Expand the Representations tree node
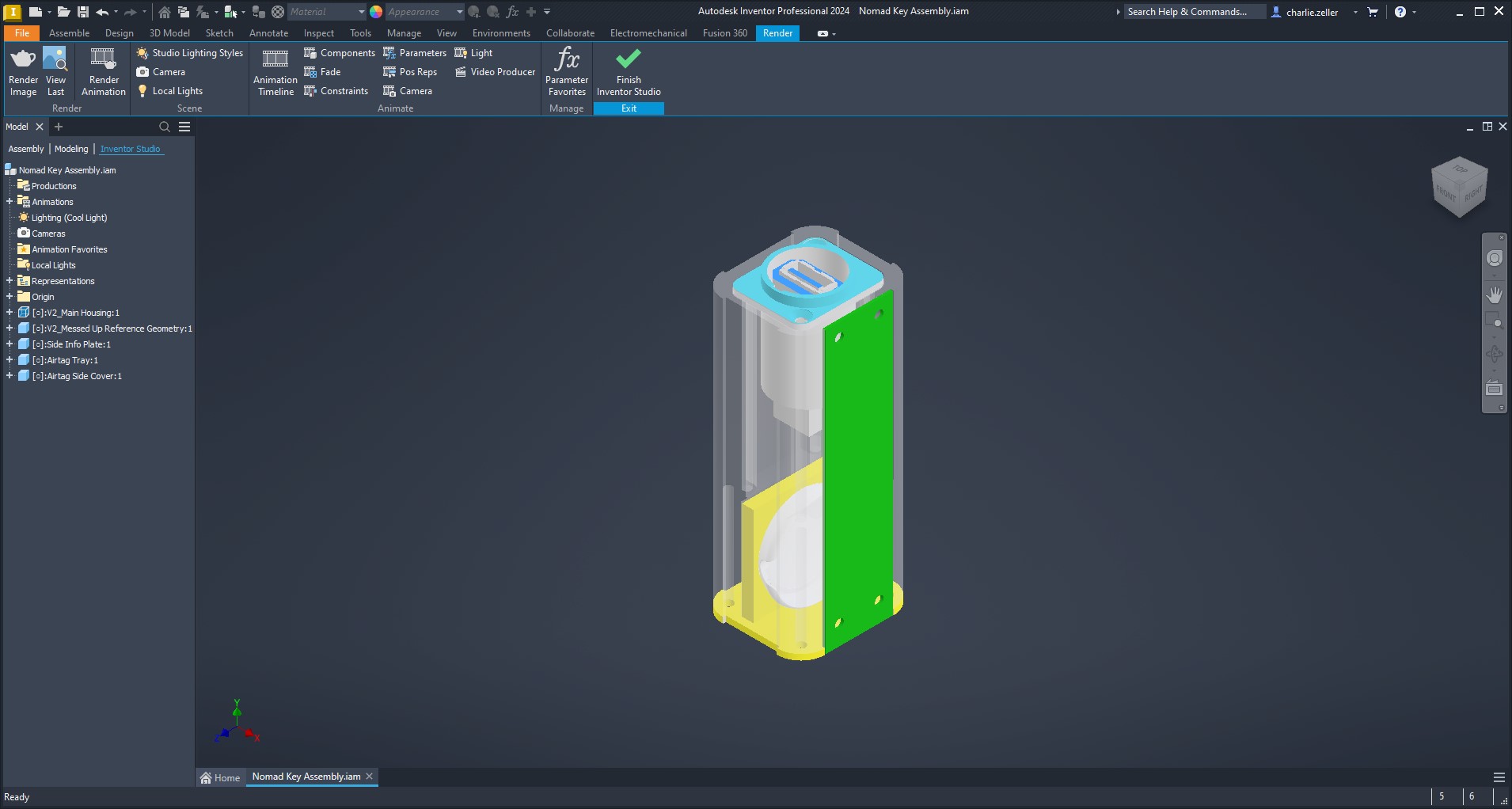 (x=9, y=281)
